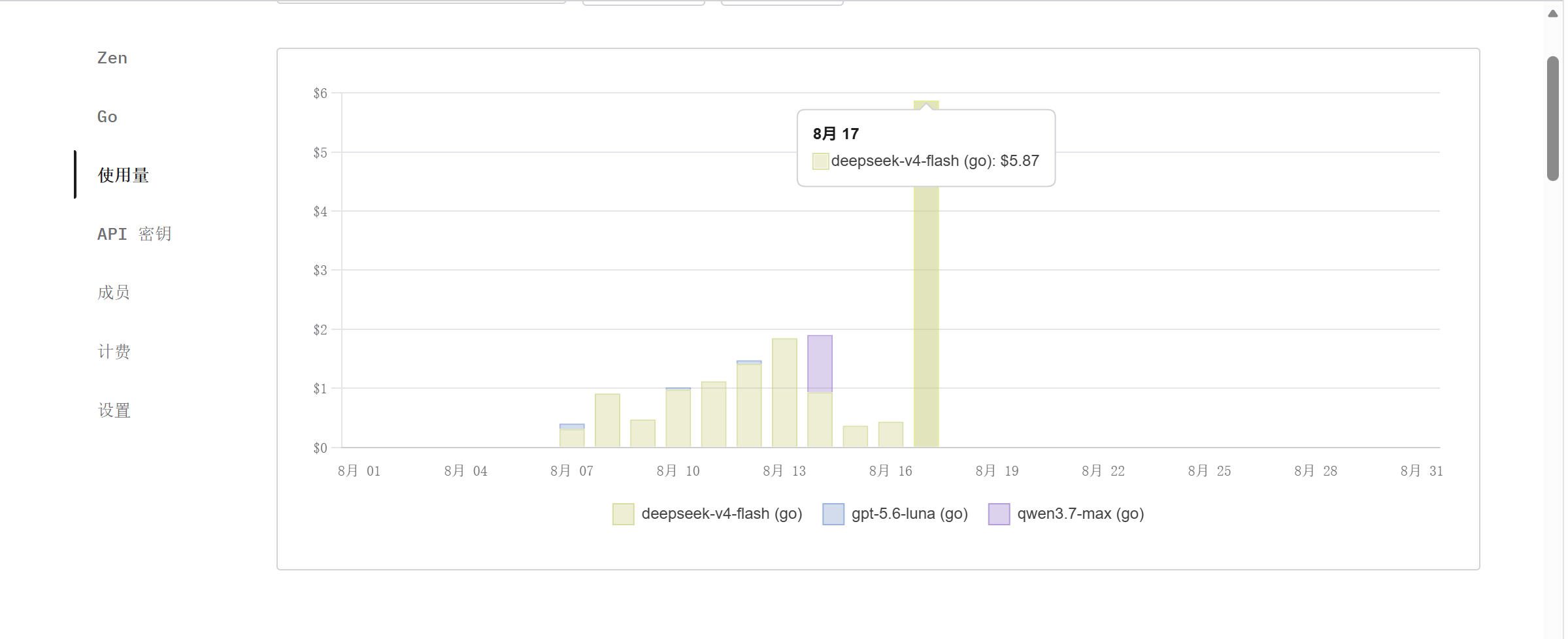Toggle gpt-5.6-luna (go) legend swatch
The height and width of the screenshot is (639, 1568).
pos(833,514)
